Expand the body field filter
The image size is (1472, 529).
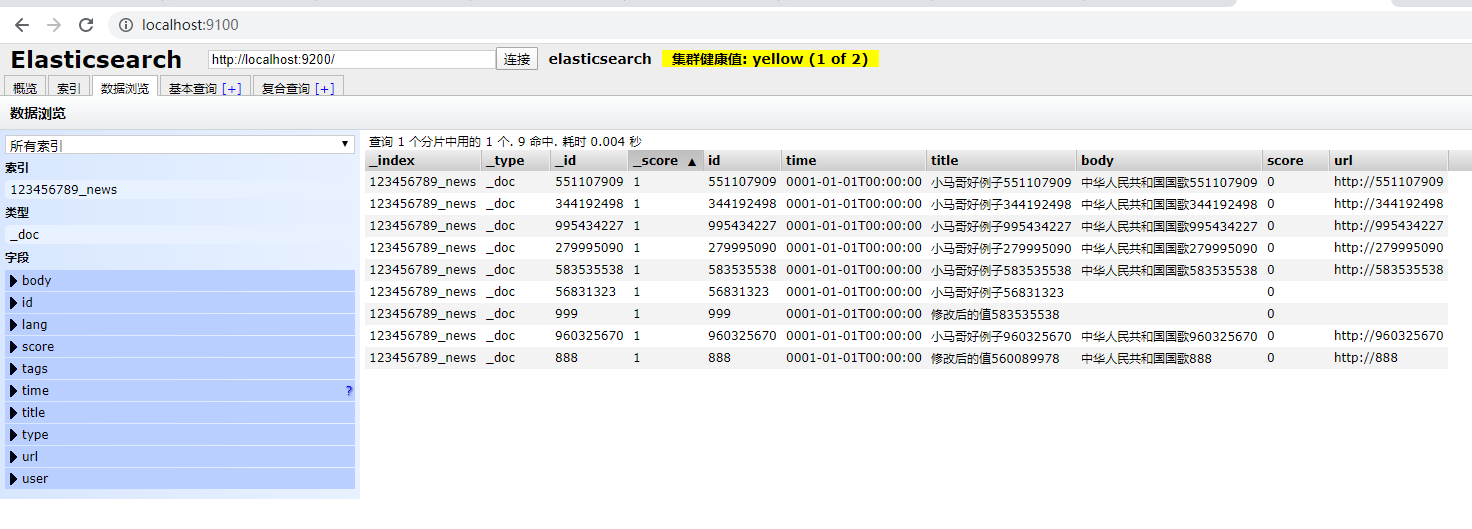pyautogui.click(x=180, y=281)
